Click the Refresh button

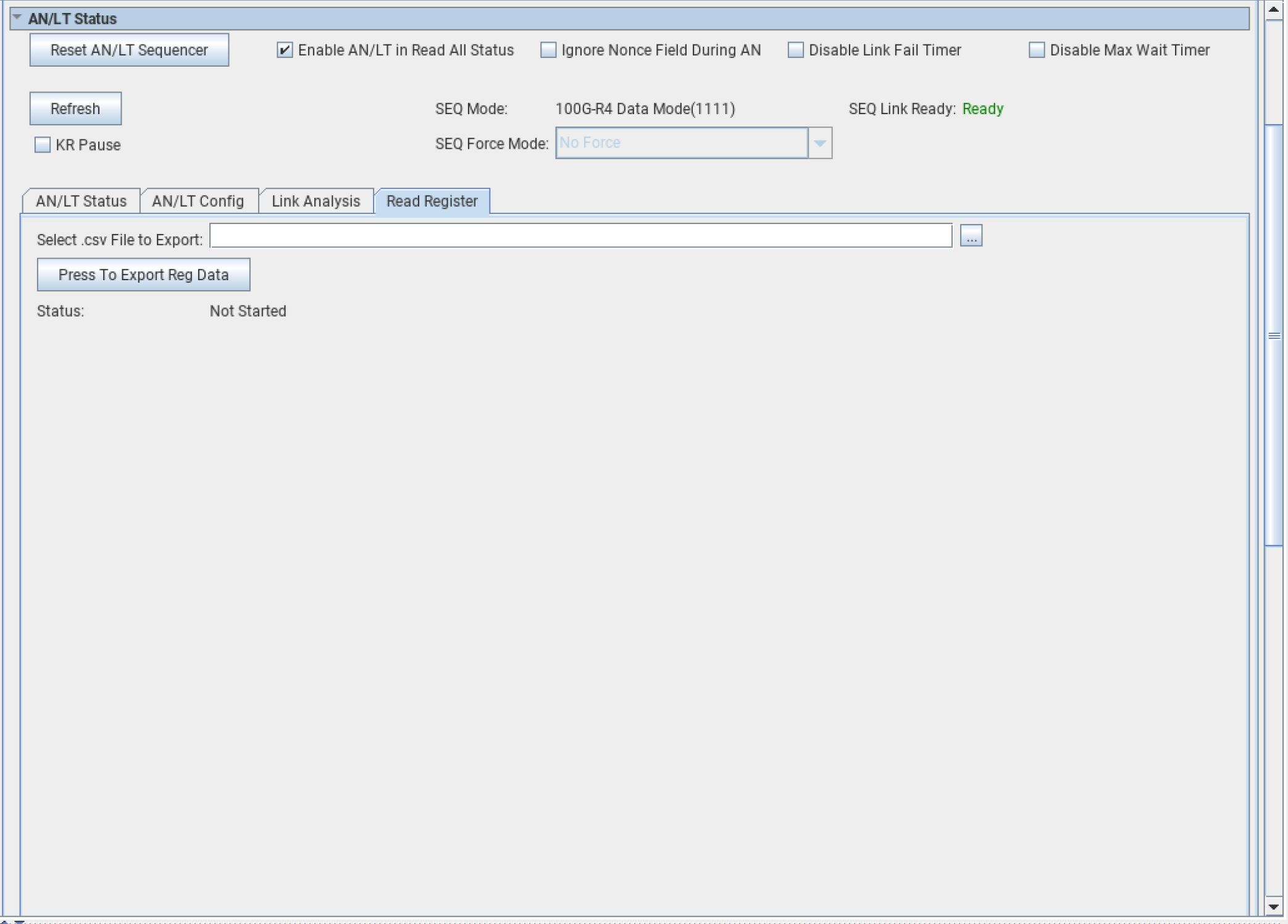click(x=75, y=109)
